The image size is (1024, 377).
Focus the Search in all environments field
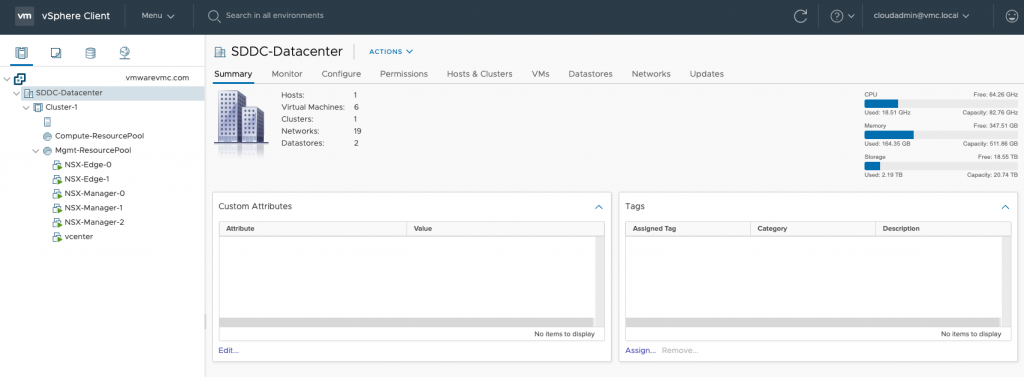(274, 15)
